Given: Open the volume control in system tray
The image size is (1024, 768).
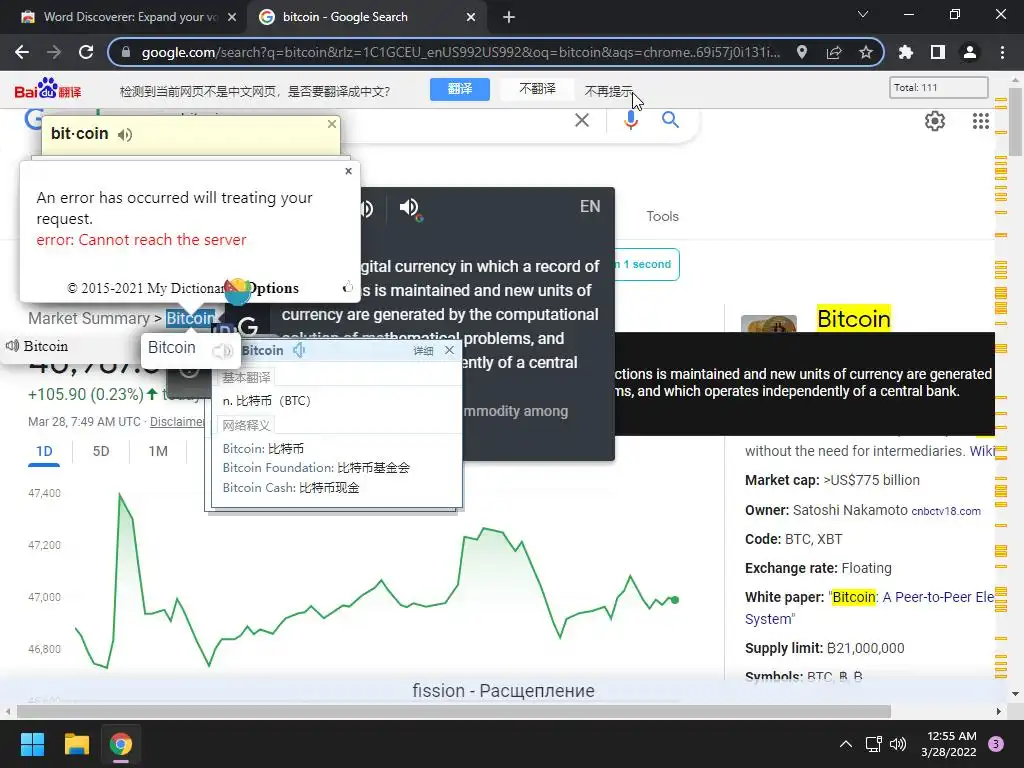Looking at the screenshot, I should [898, 744].
